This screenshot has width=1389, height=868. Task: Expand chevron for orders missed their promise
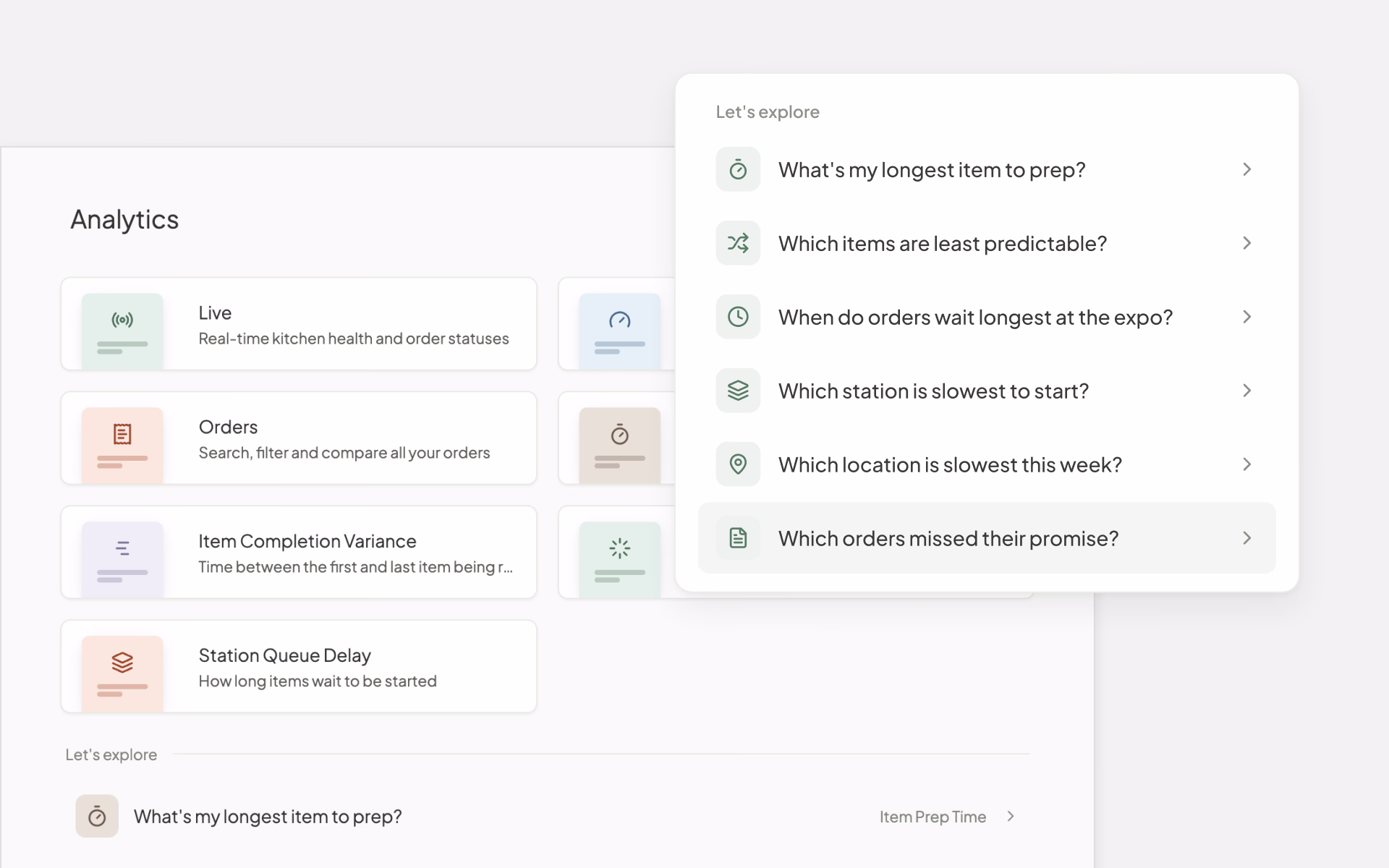[x=1246, y=538]
